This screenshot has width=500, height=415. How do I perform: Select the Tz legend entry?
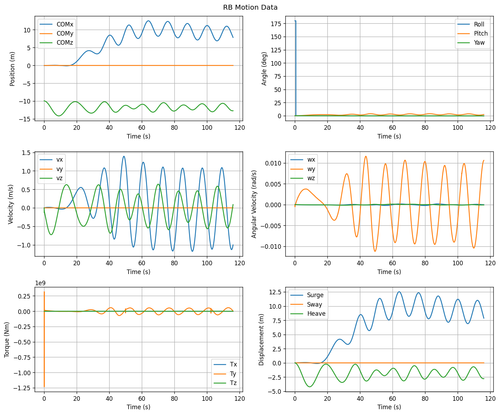[225, 383]
